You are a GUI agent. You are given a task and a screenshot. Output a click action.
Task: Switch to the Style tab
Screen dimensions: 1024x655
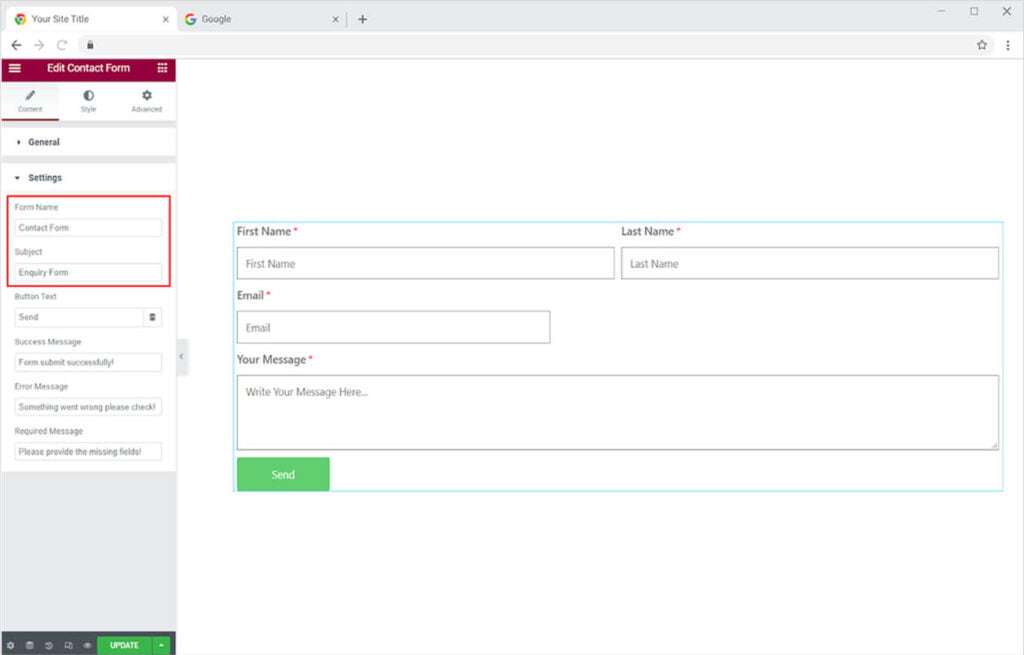88,101
